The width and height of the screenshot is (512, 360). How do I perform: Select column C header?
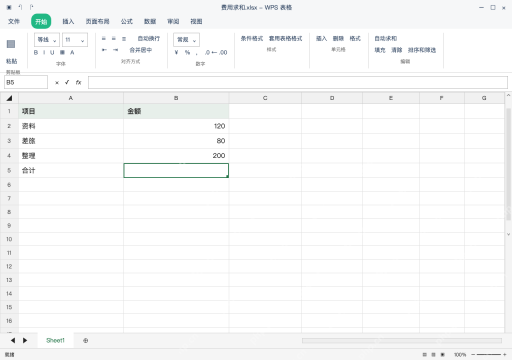click(x=265, y=98)
